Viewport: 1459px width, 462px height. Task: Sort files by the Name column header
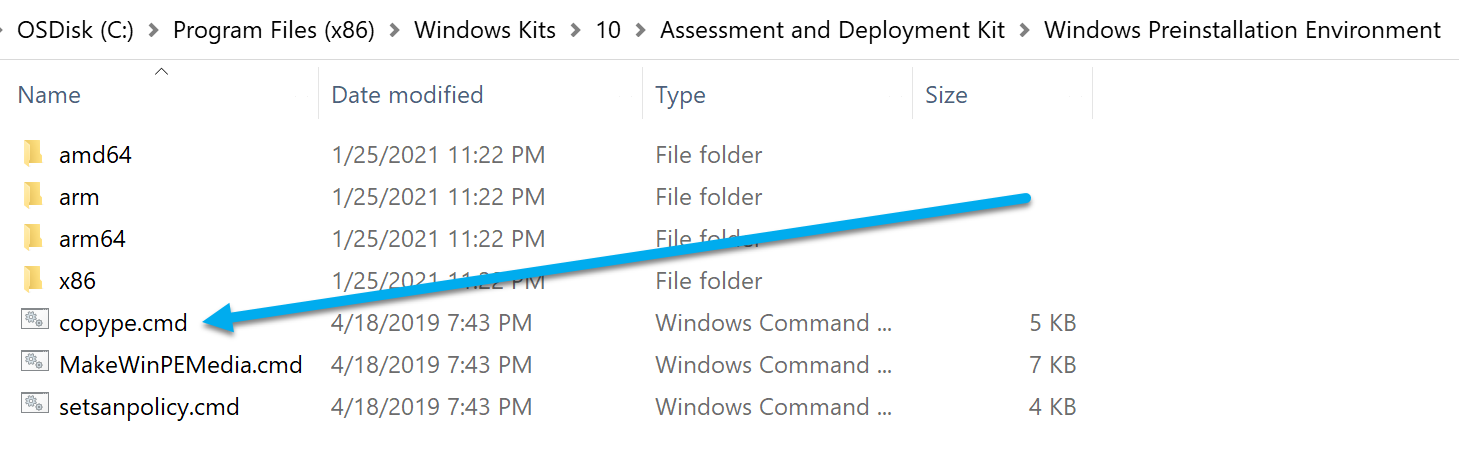point(49,95)
